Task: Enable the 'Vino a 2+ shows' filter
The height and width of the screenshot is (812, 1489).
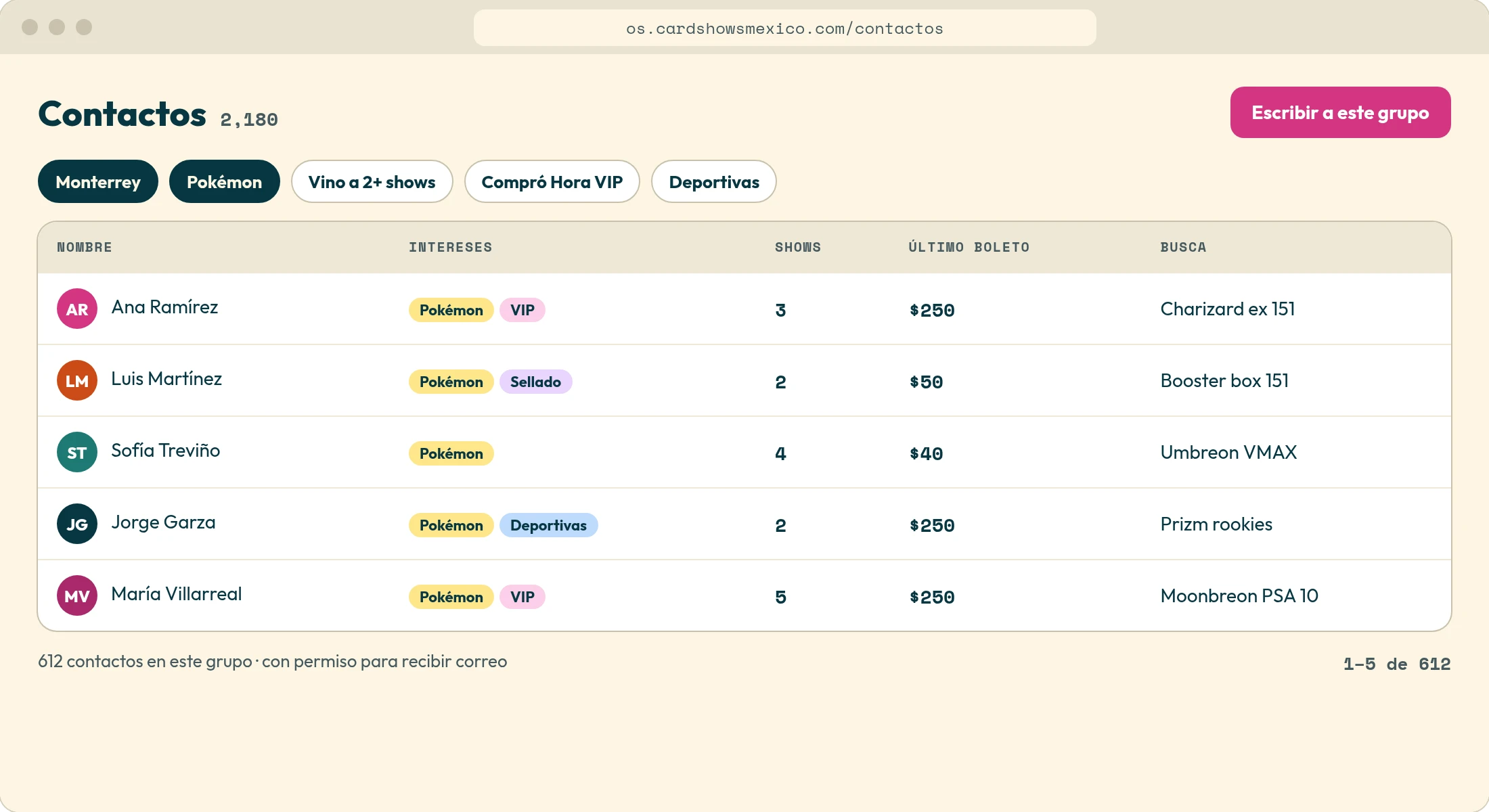Action: pyautogui.click(x=372, y=181)
